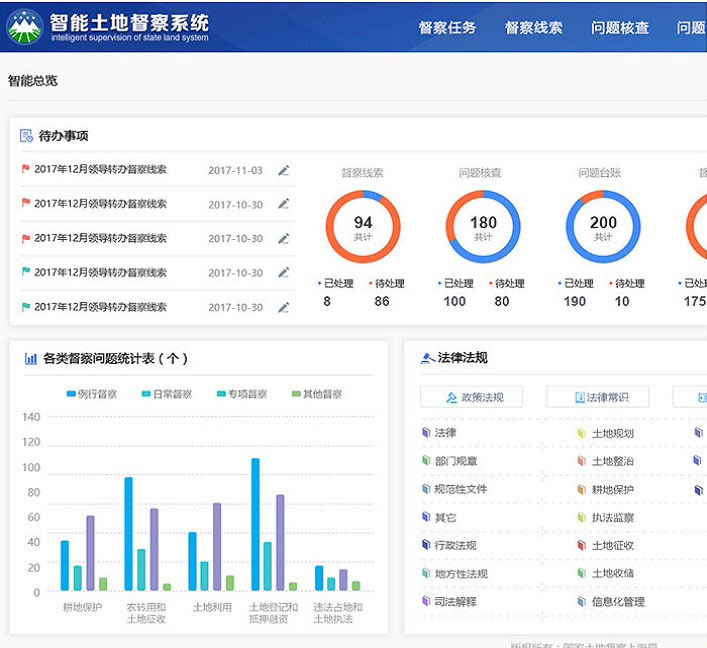This screenshot has height=648, width=707.
Task: Click the book icon beside 信息化管理
Action: pos(581,601)
